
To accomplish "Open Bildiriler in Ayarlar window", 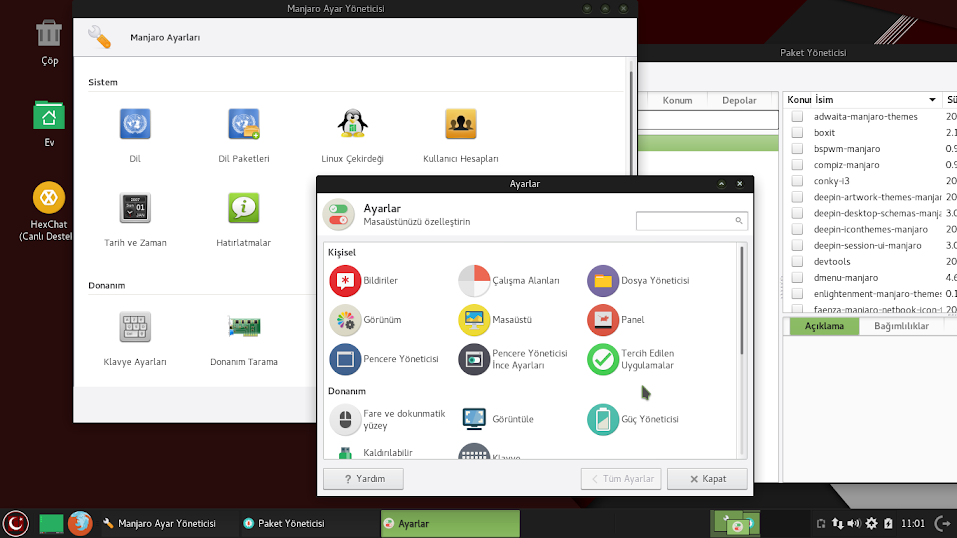I will coord(364,280).
